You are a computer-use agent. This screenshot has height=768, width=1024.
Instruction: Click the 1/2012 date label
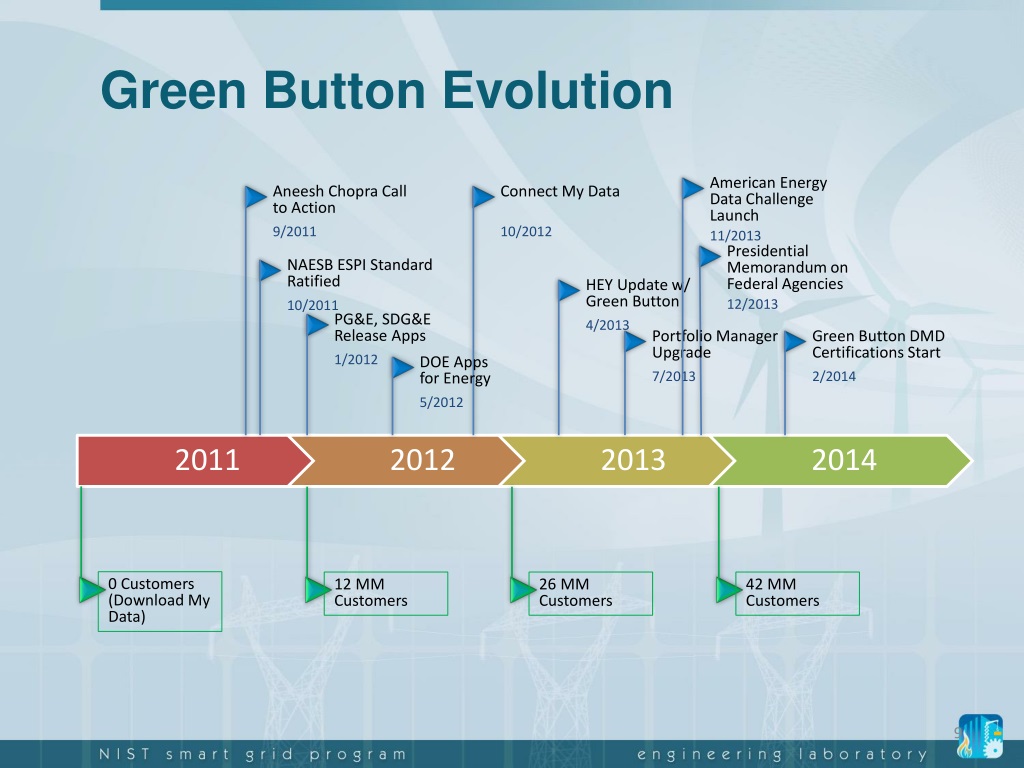point(356,359)
